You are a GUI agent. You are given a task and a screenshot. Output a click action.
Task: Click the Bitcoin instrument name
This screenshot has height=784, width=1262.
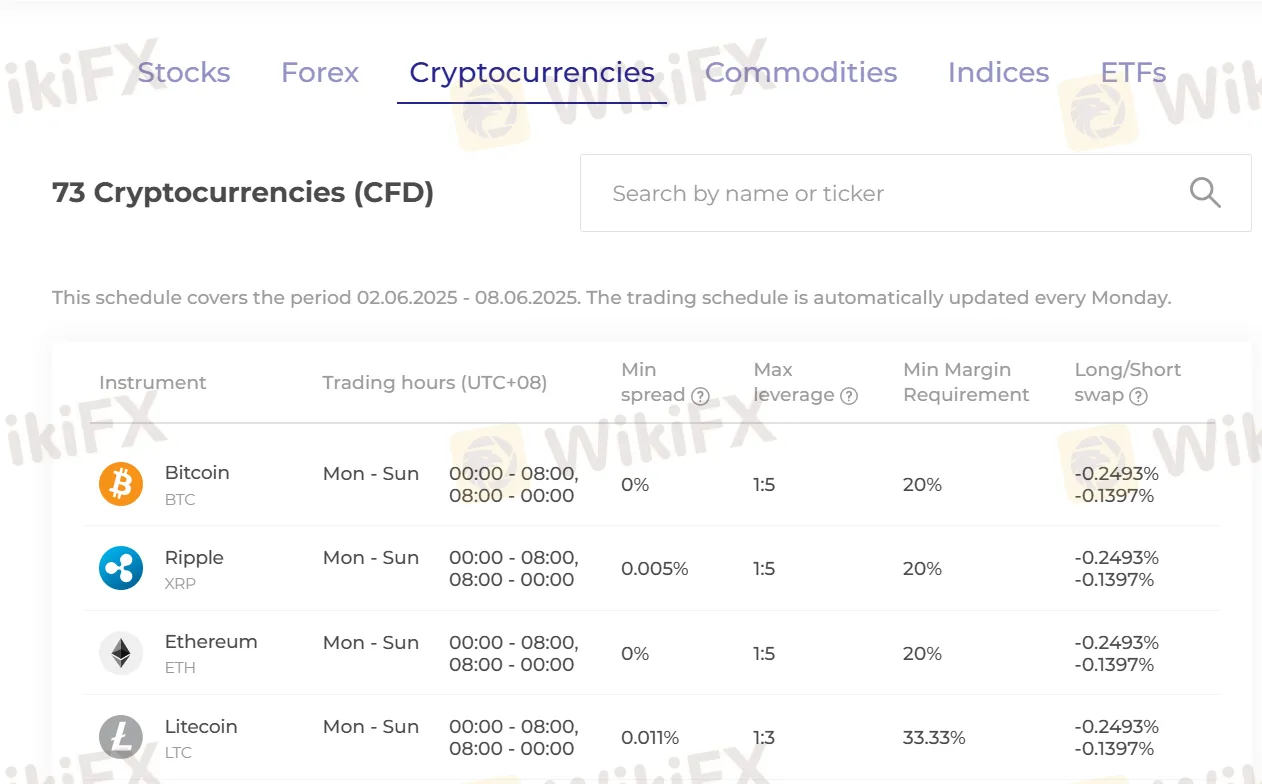197,473
